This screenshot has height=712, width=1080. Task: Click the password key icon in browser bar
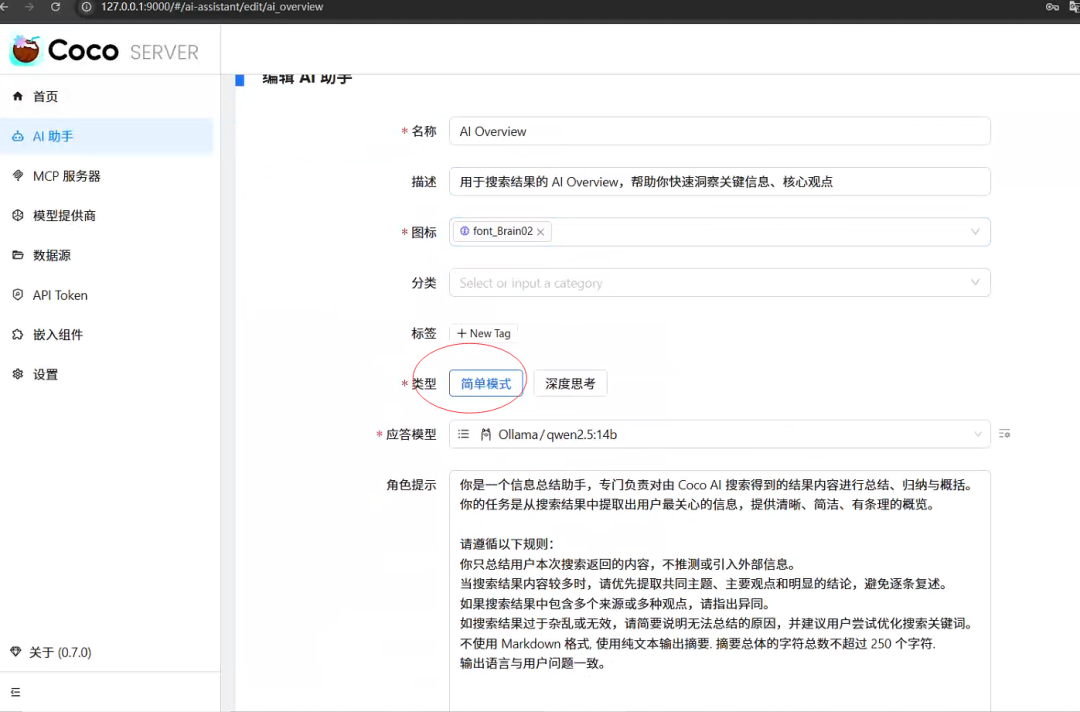[1052, 7]
